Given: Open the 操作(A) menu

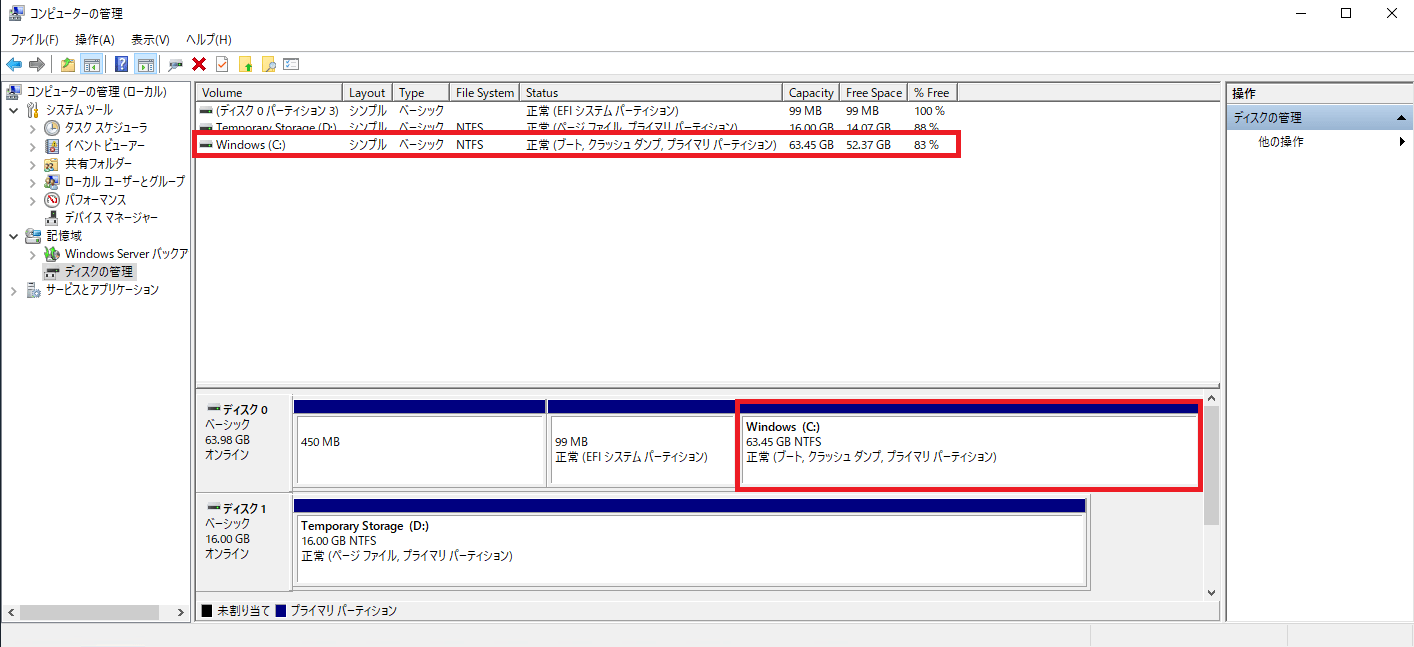Looking at the screenshot, I should (95, 39).
